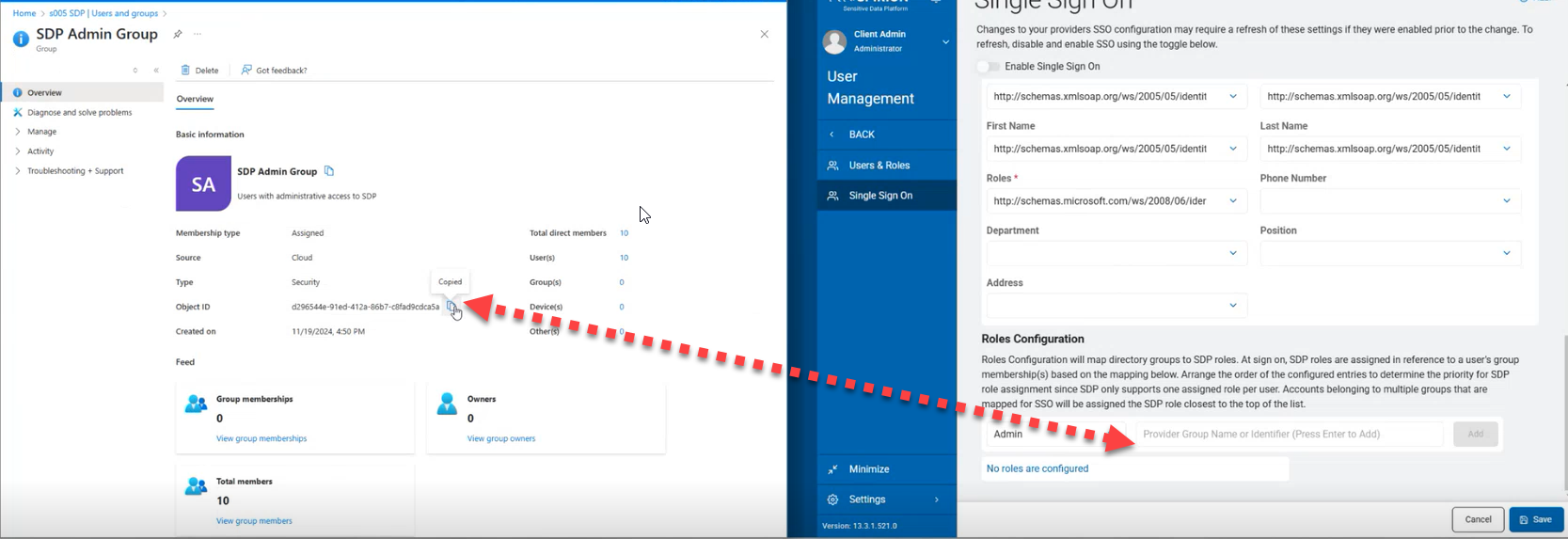Image resolution: width=1568 pixels, height=539 pixels.
Task: Select Single Sign On sidebar item
Action: point(886,196)
